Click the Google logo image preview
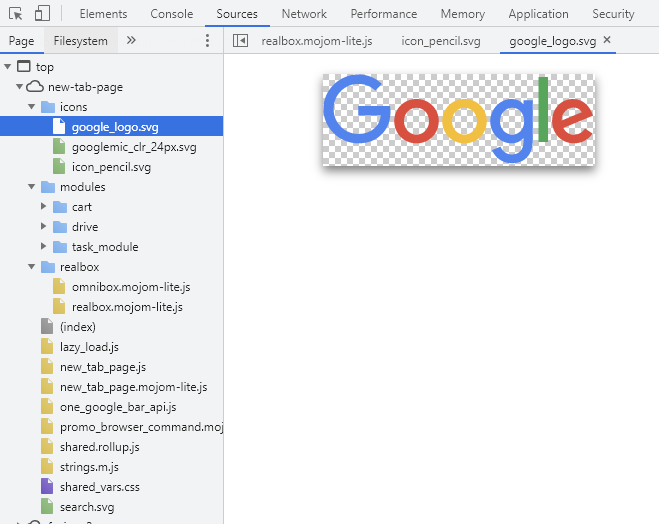Image resolution: width=659 pixels, height=524 pixels. (x=459, y=120)
